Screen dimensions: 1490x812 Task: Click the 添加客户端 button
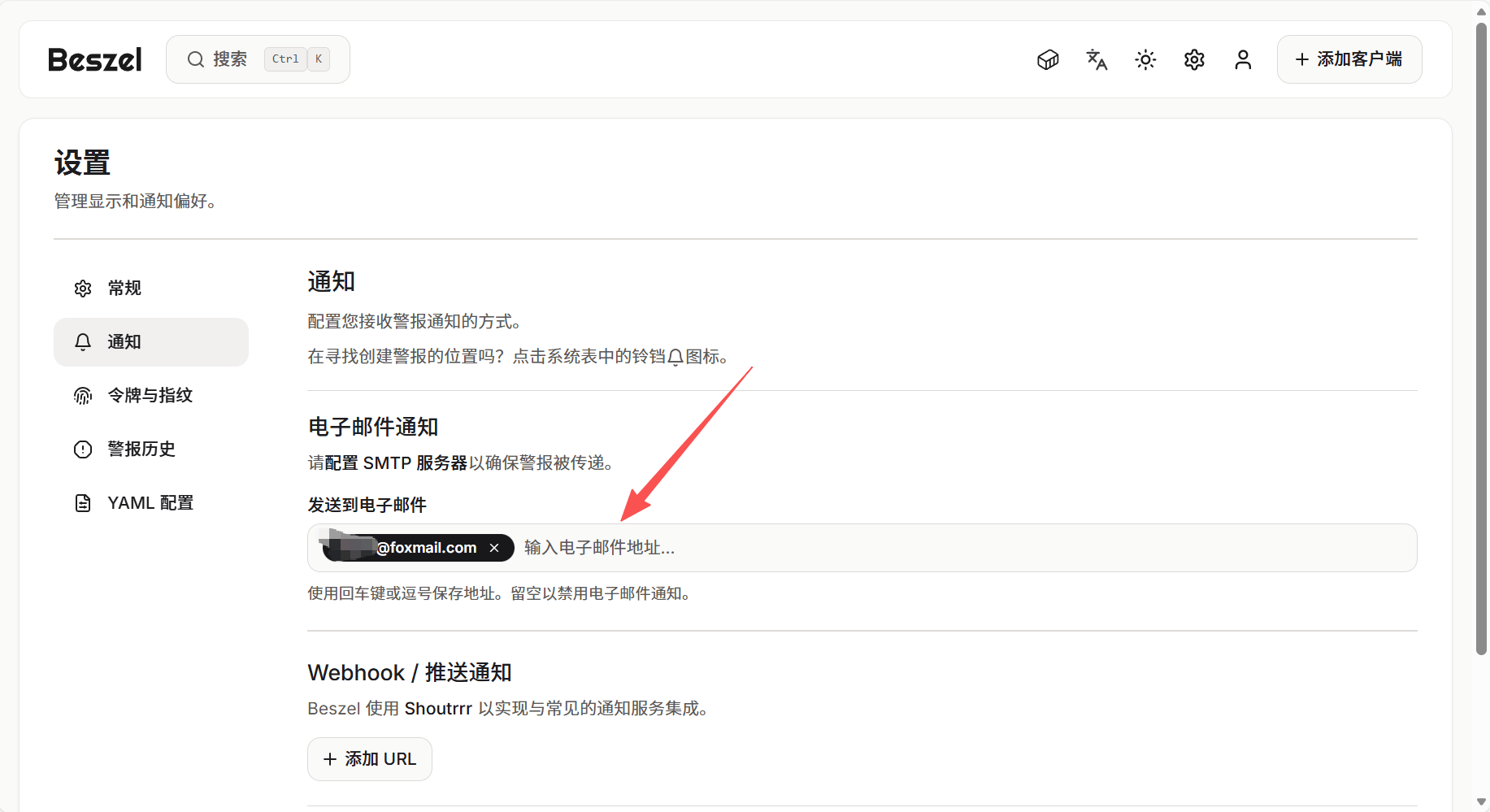click(1349, 59)
